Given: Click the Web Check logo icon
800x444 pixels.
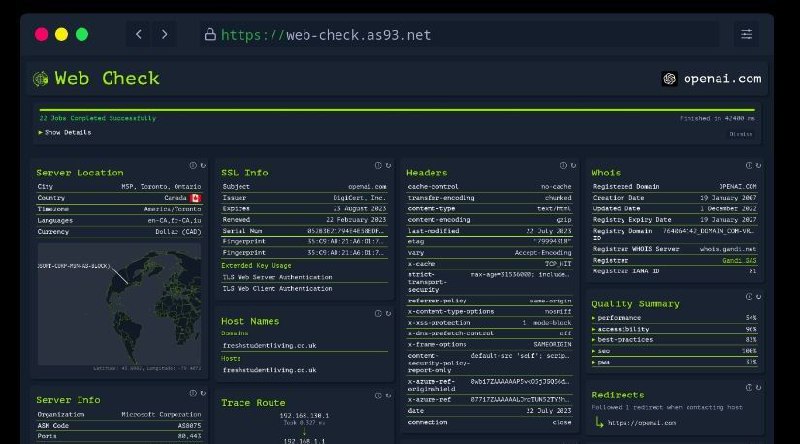Looking at the screenshot, I should pos(41,79).
